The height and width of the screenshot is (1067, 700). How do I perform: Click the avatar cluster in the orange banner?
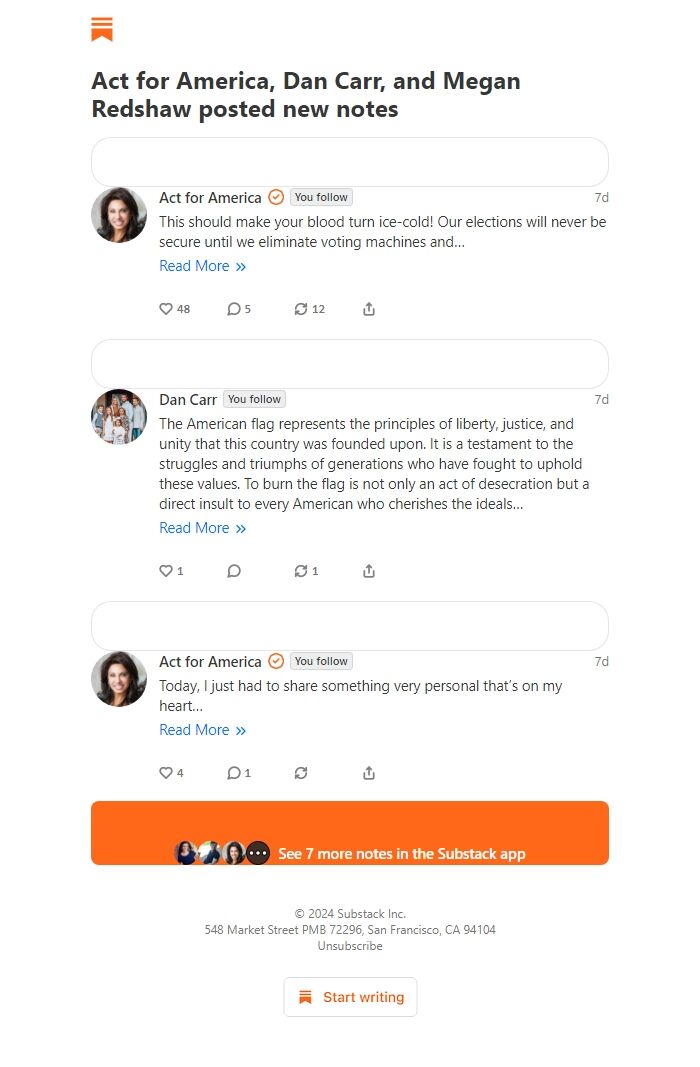click(x=222, y=852)
